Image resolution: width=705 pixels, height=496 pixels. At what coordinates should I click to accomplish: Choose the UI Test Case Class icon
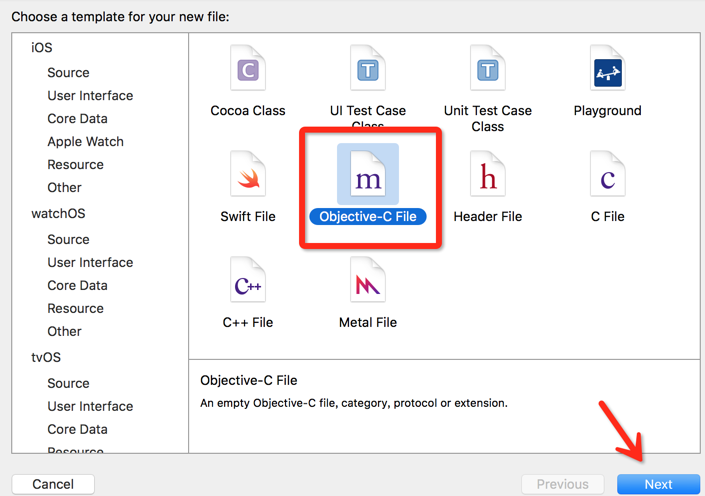coord(368,70)
